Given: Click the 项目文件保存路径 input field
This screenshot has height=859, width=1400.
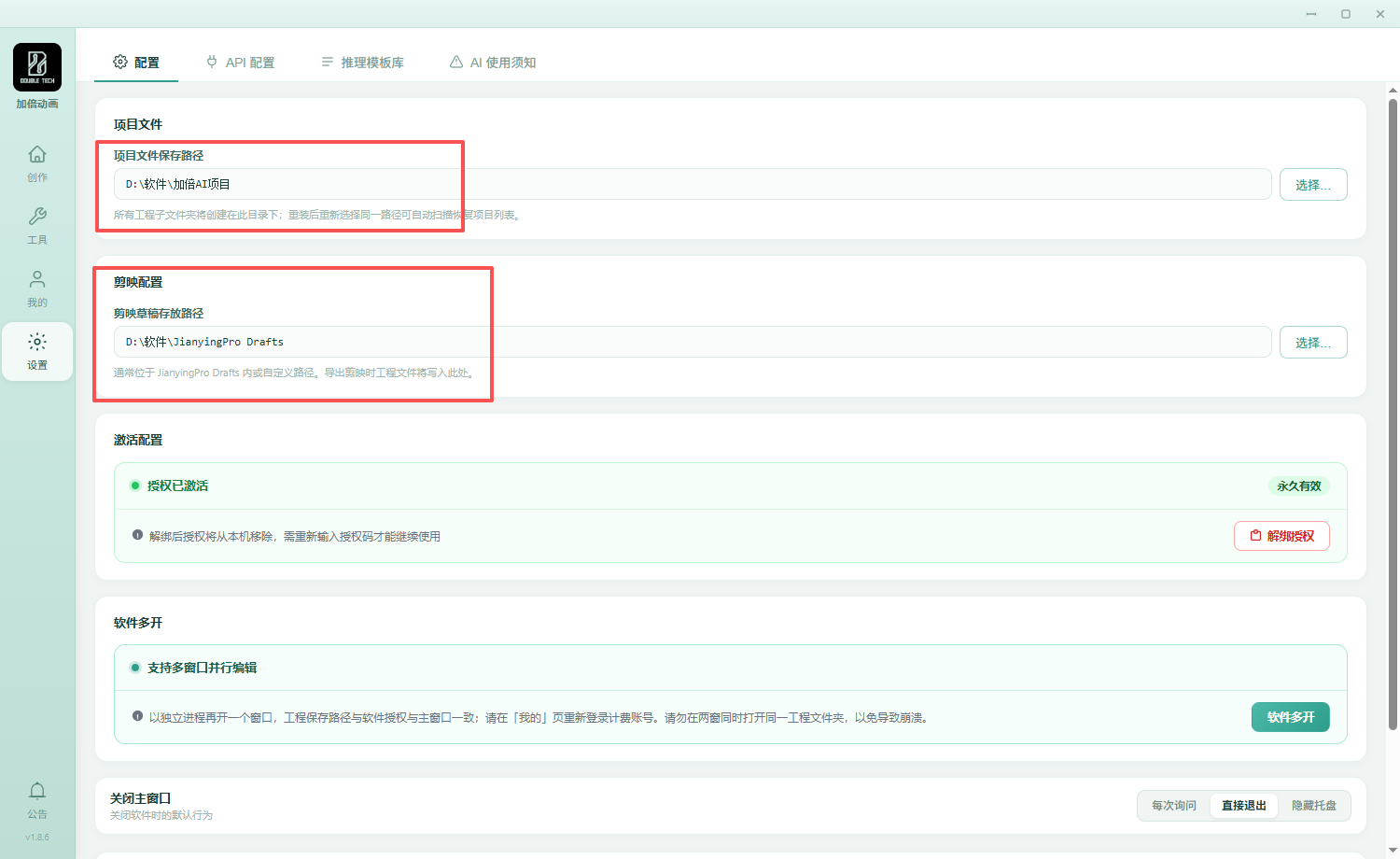Looking at the screenshot, I should coord(693,184).
